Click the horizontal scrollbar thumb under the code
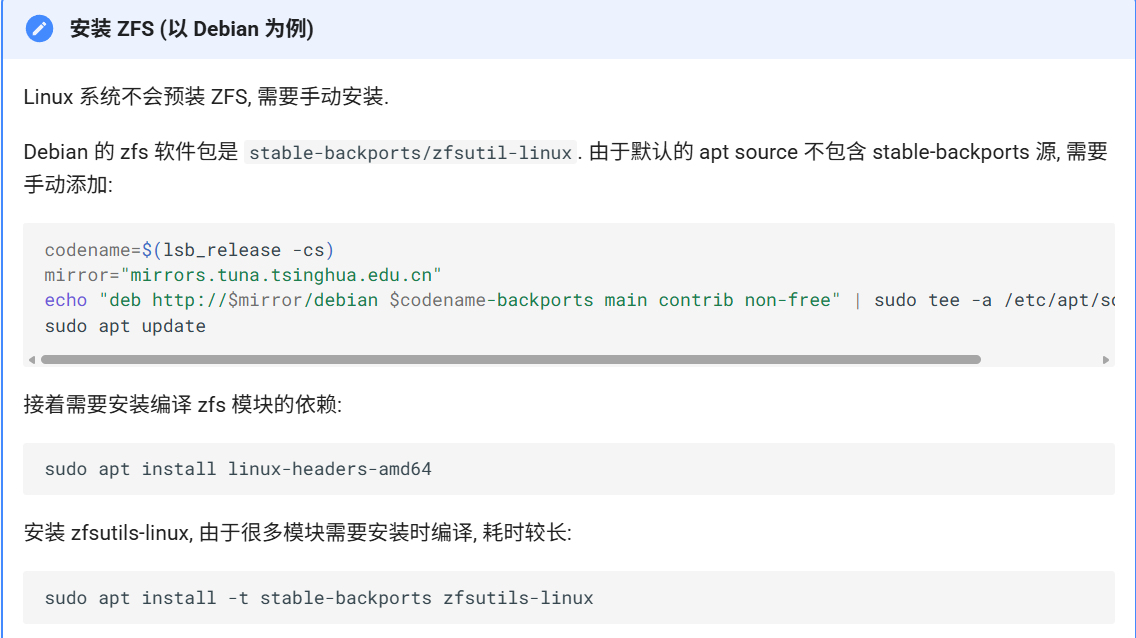Screen dimensions: 1136x638 pyautogui.click(x=510, y=360)
